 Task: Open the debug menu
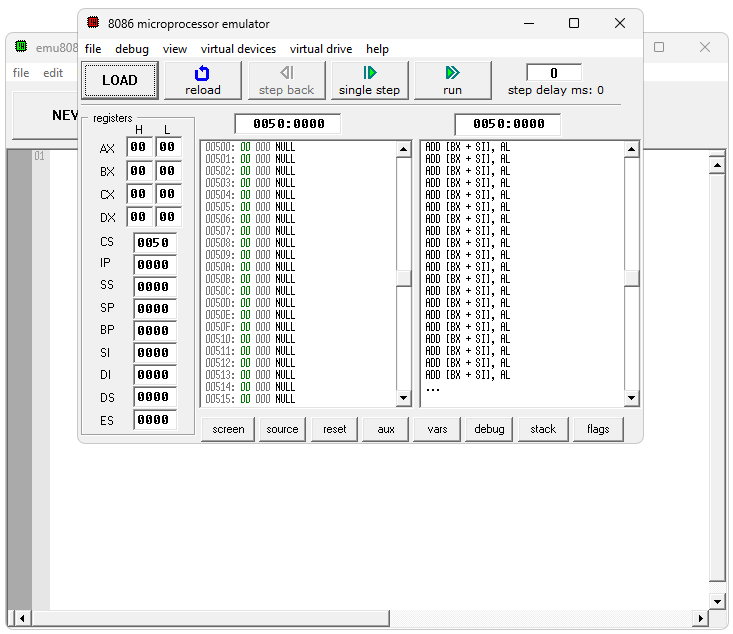pyautogui.click(x=132, y=49)
